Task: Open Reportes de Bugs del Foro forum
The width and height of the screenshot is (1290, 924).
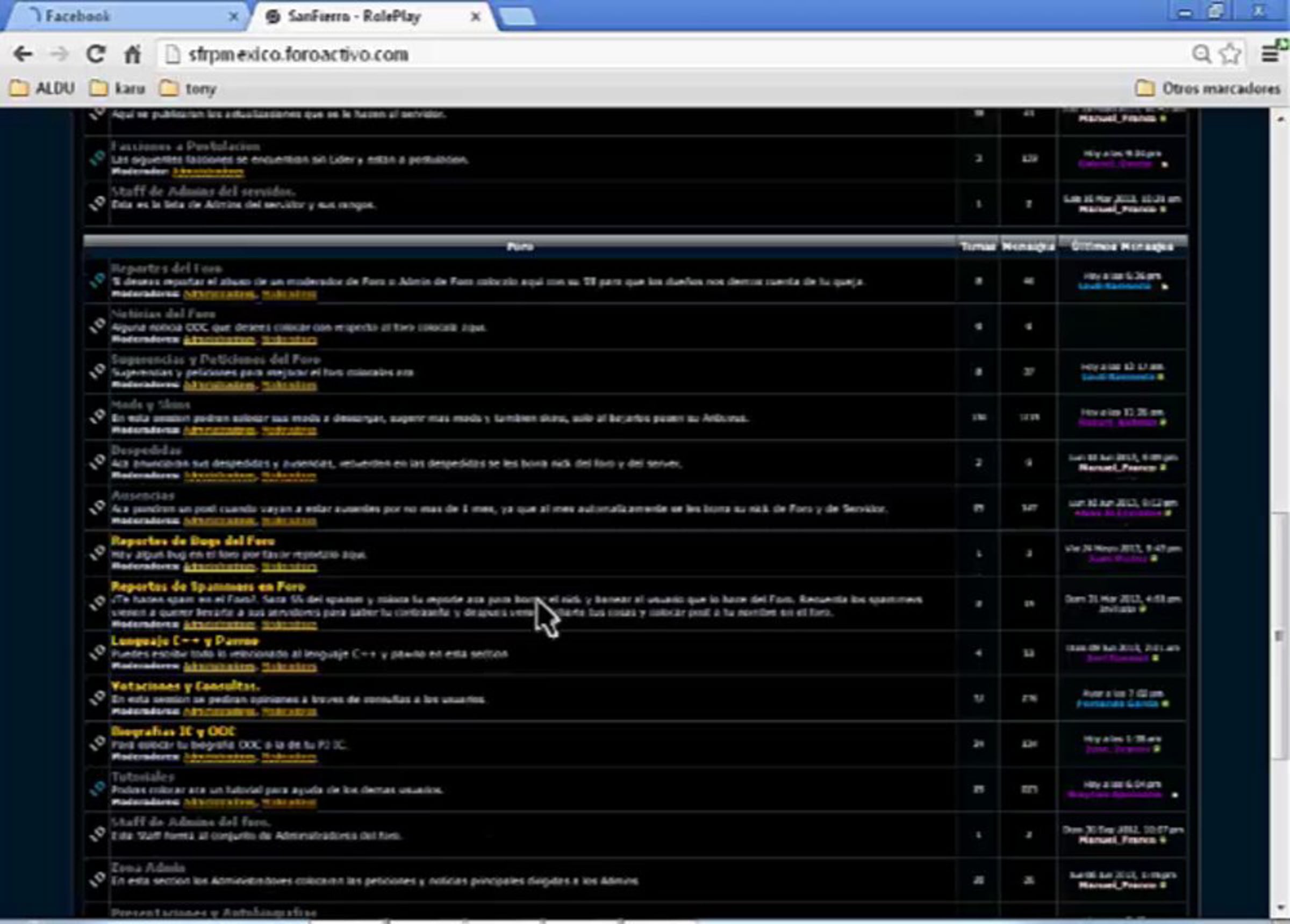Action: pos(192,541)
